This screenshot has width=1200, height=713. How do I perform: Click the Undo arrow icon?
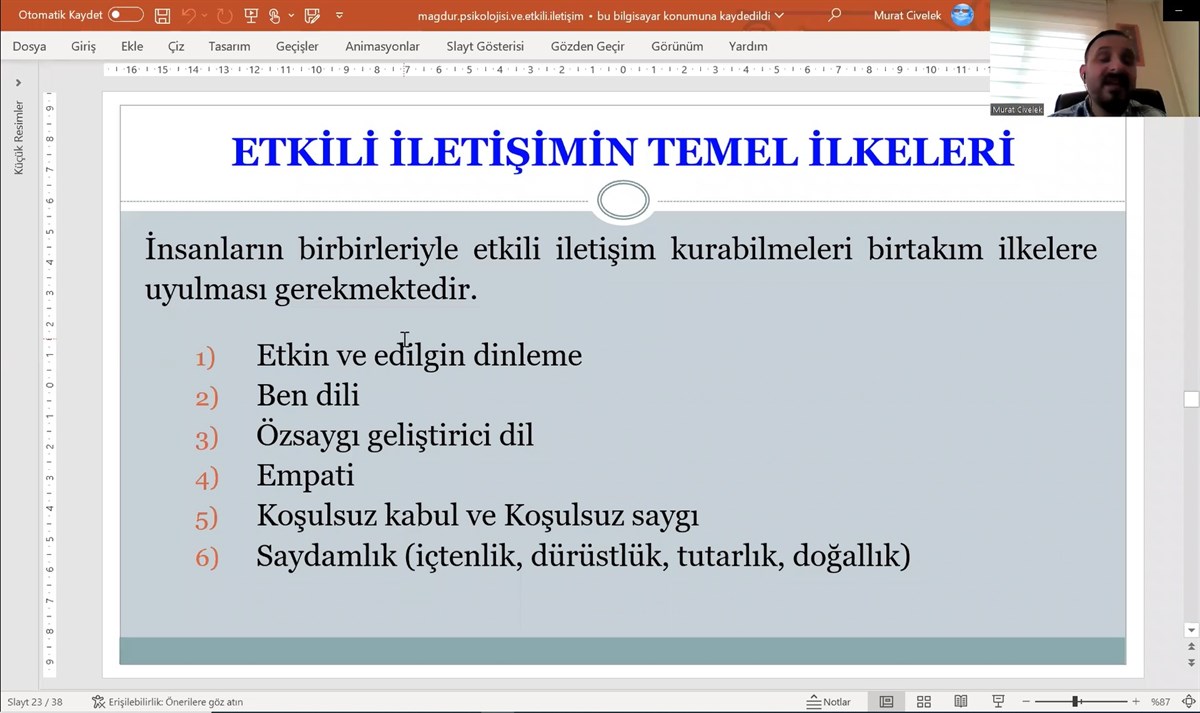click(188, 16)
